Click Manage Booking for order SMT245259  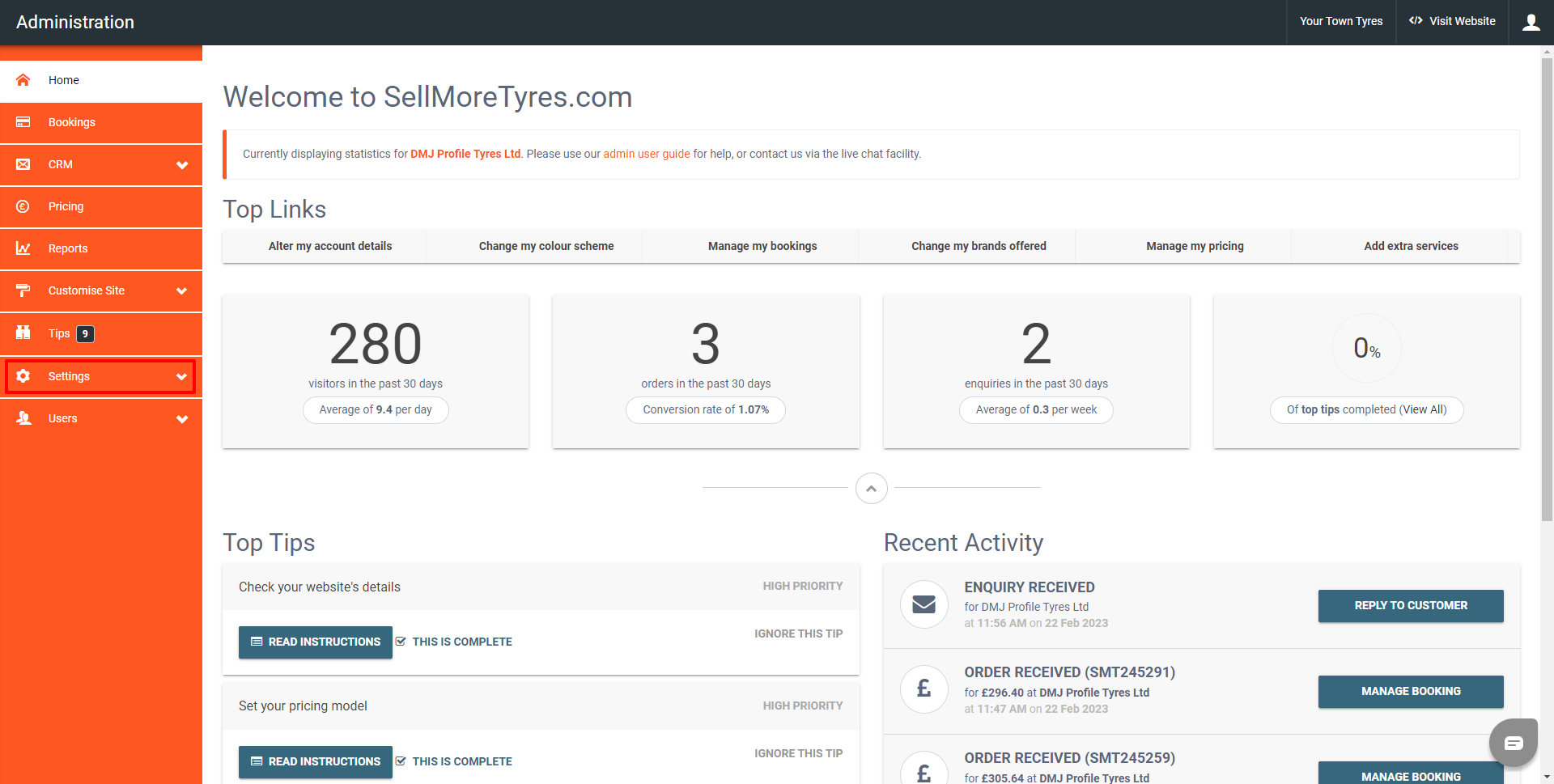click(1411, 773)
